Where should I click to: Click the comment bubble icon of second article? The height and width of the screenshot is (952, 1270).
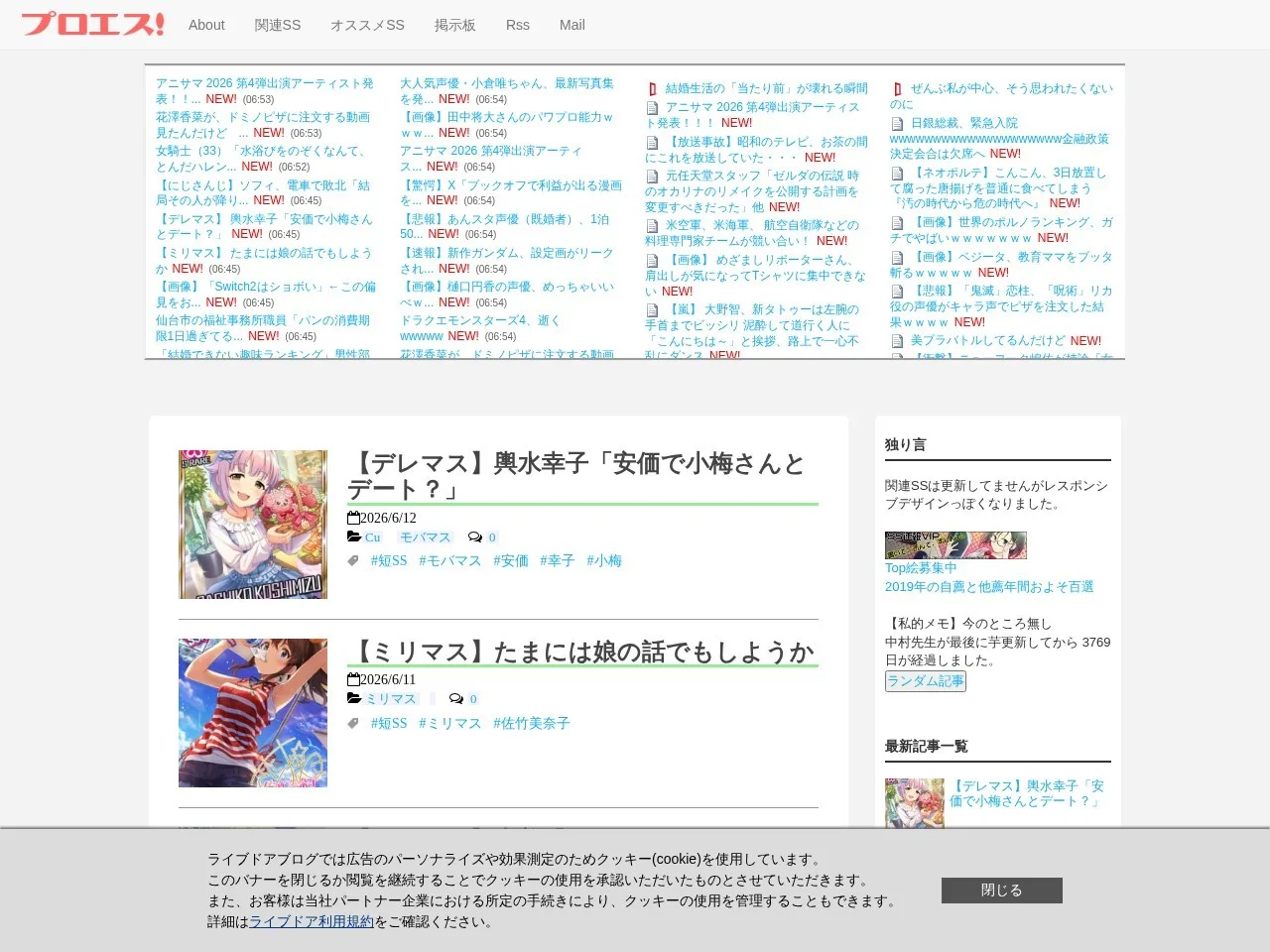coord(456,699)
